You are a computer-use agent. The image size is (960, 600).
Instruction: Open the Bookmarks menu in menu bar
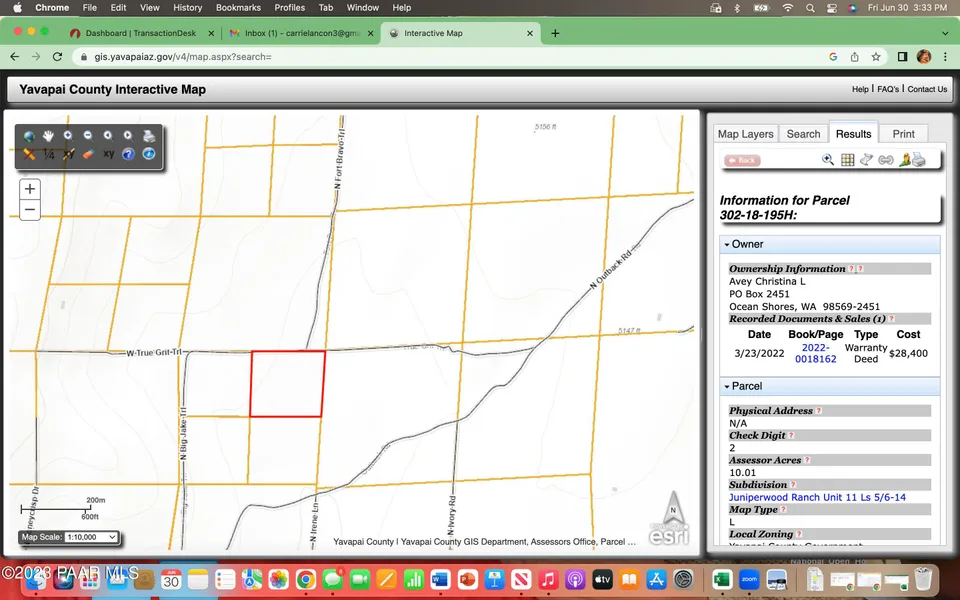(x=238, y=7)
